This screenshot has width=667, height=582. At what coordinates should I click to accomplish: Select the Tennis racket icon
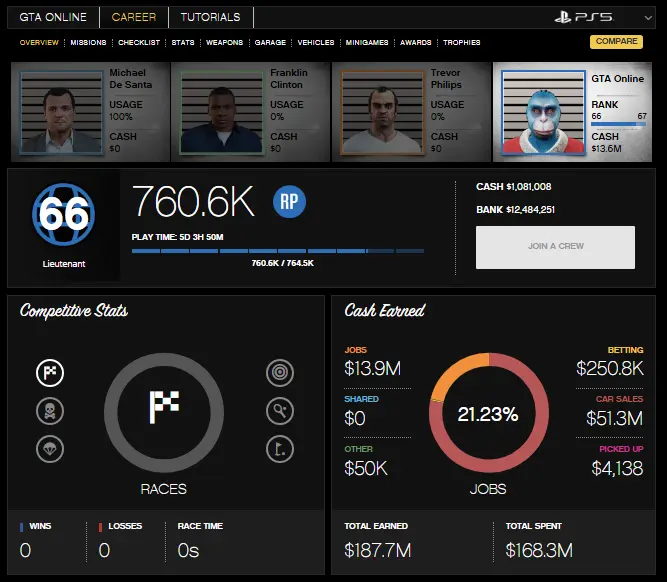coord(280,410)
